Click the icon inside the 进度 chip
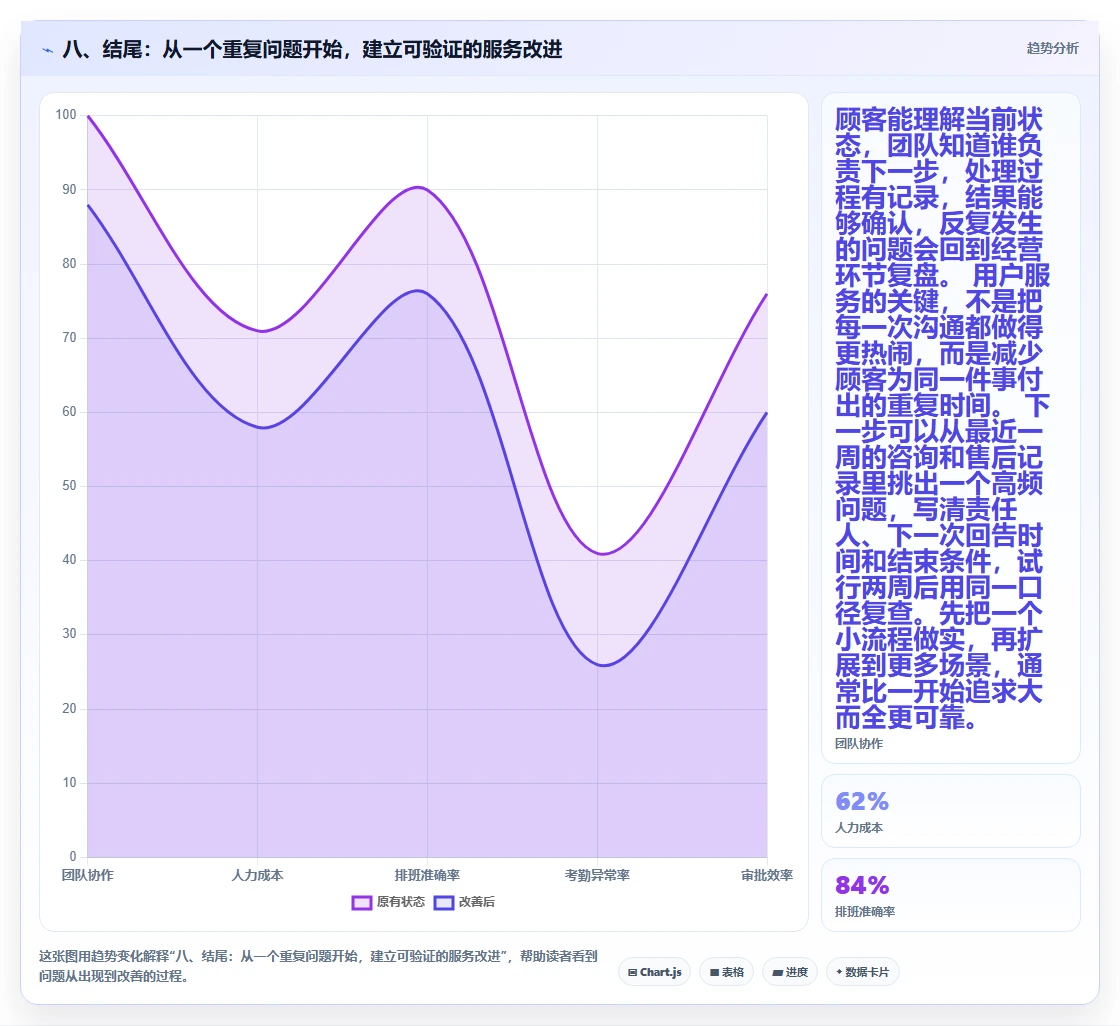Screen dimensions: 1120x1026 [778, 972]
